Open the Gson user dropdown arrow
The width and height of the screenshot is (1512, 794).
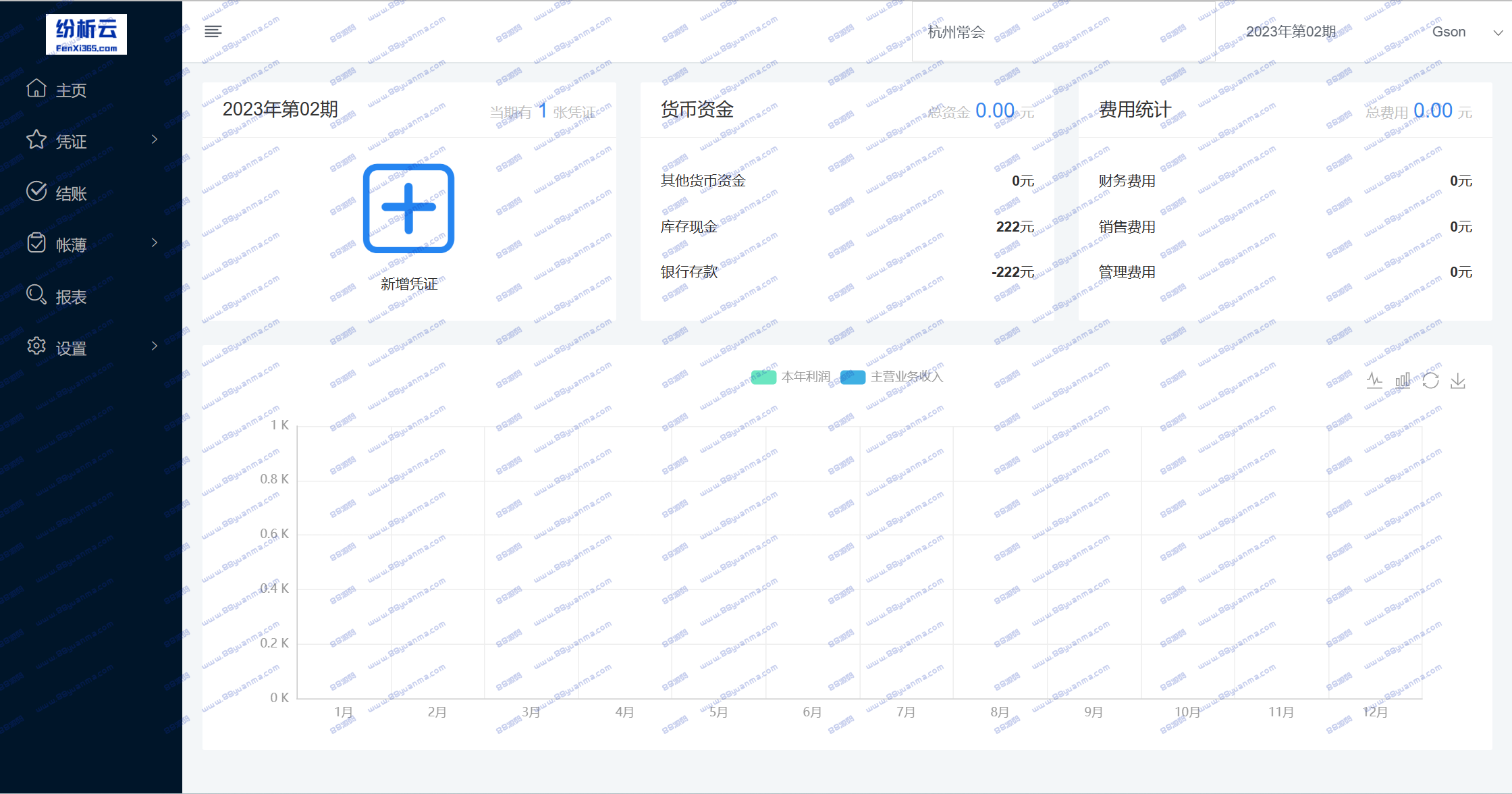[x=1498, y=32]
